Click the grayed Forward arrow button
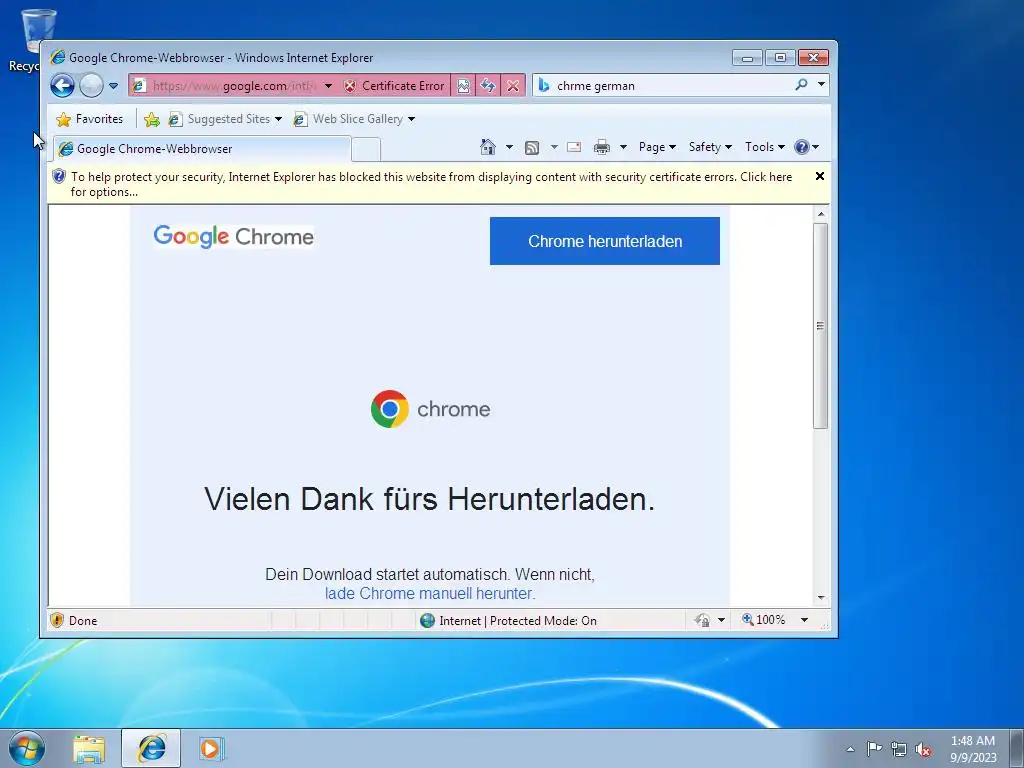 91,86
